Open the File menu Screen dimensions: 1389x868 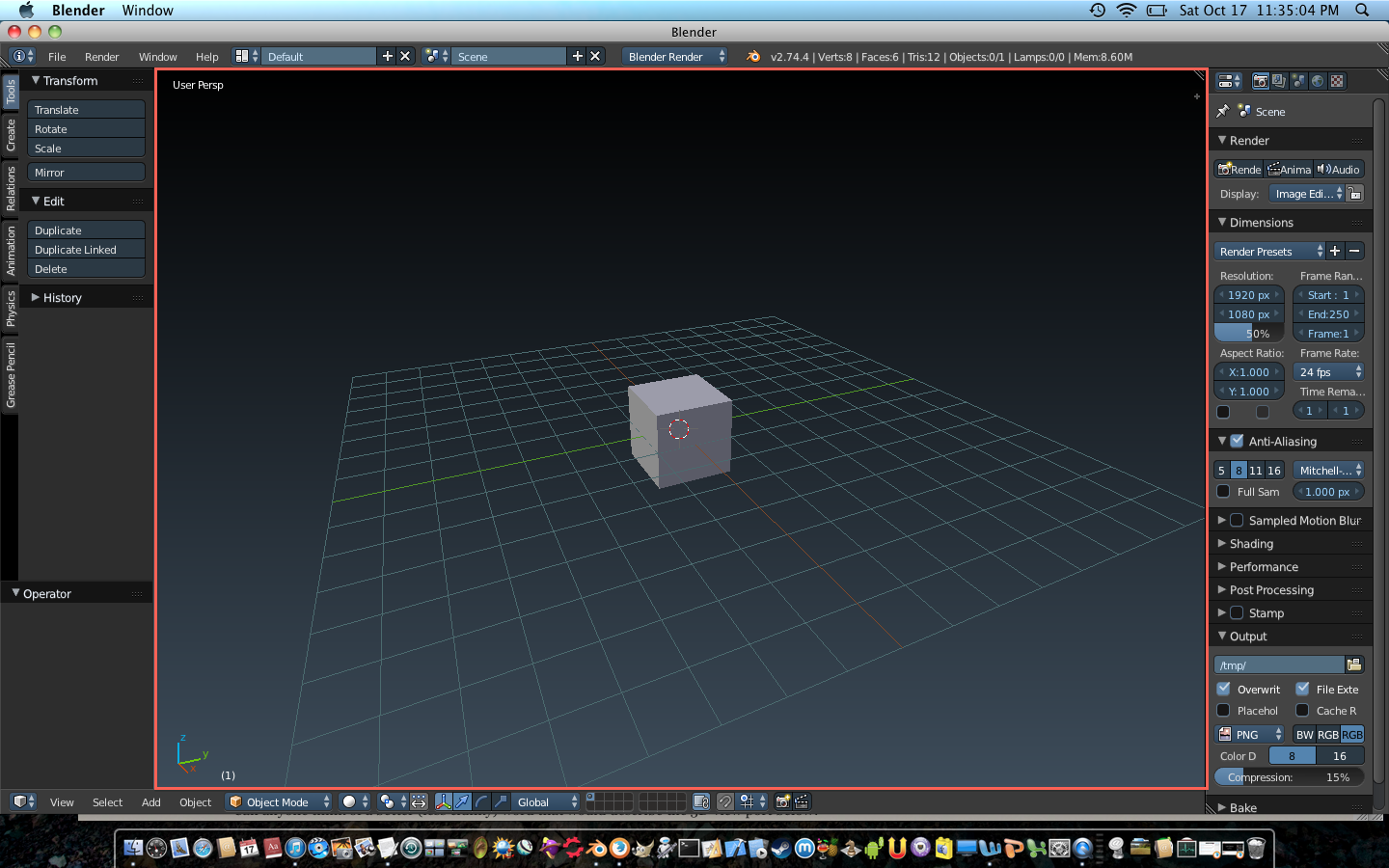point(57,57)
